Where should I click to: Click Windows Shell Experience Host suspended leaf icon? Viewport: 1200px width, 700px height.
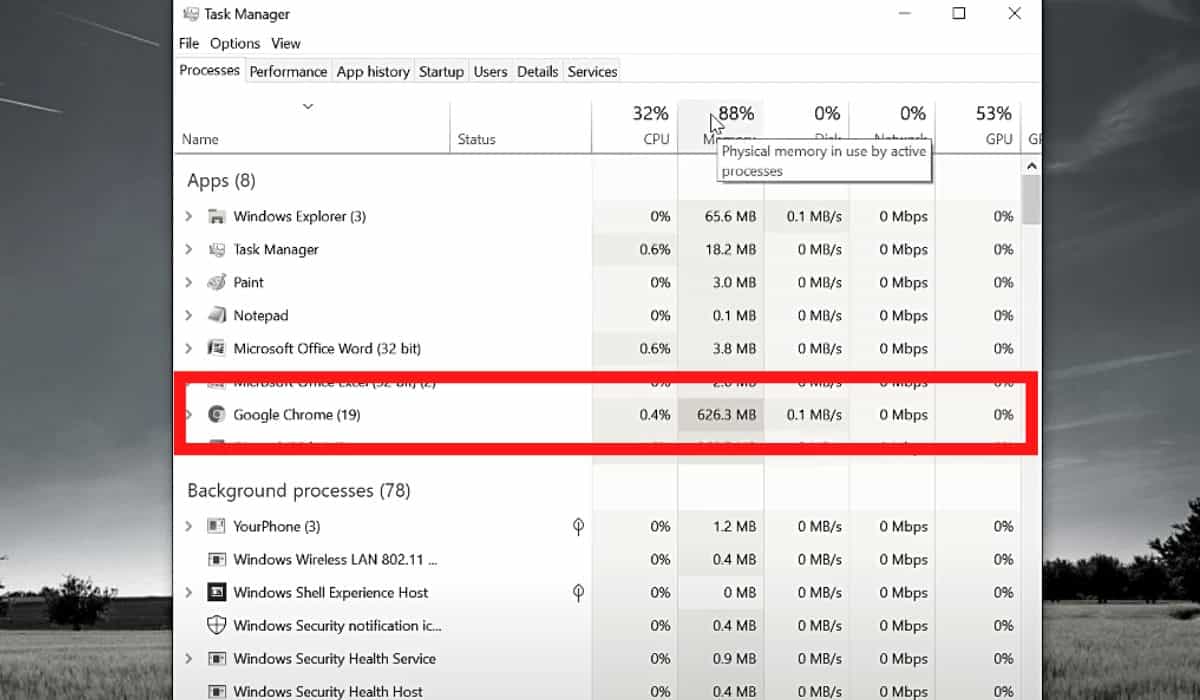coord(578,592)
